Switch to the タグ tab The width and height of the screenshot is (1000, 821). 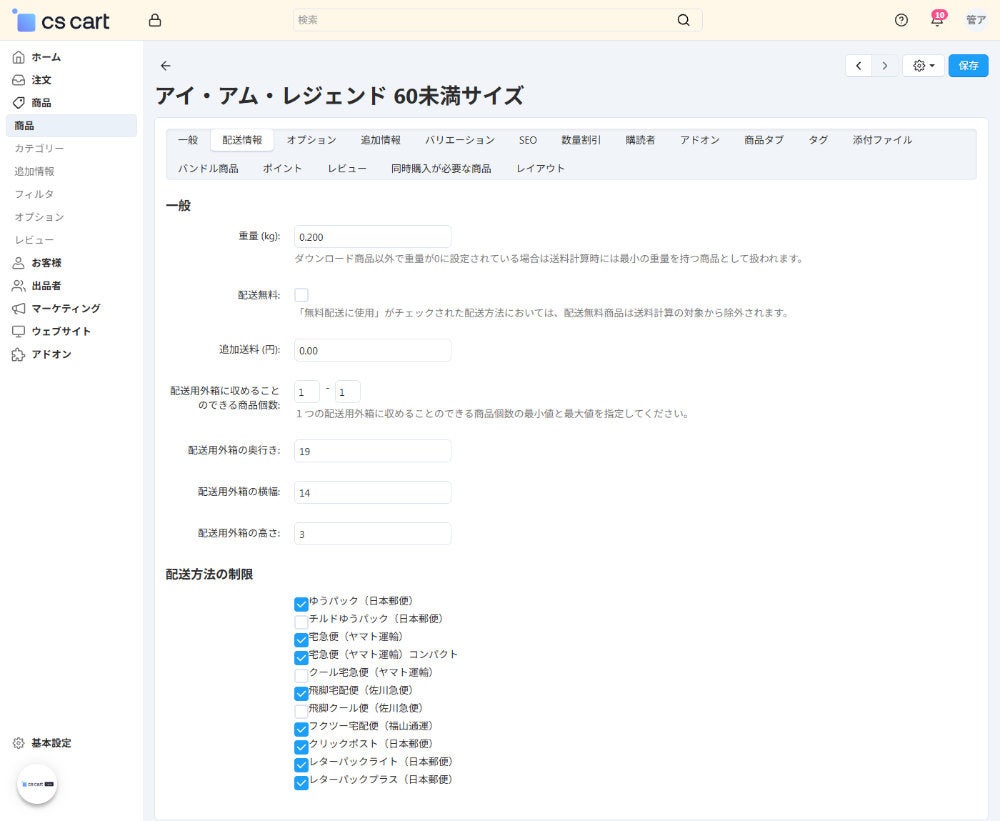[x=818, y=140]
